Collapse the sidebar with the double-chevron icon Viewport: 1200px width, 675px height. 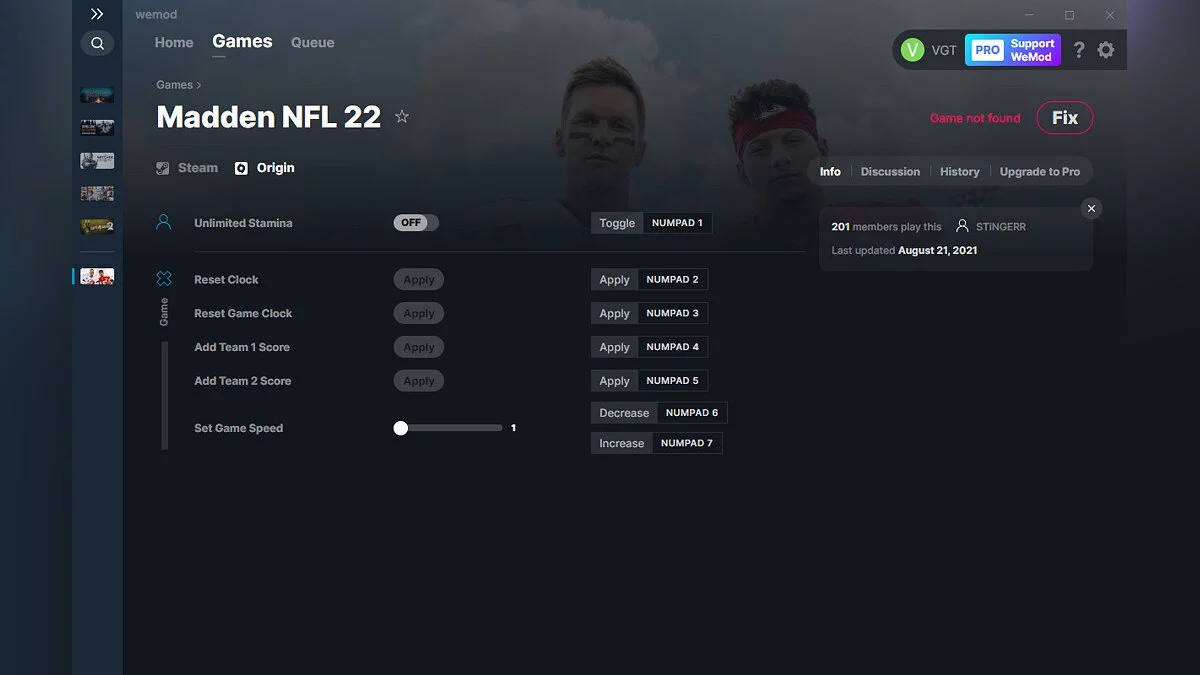tap(97, 14)
